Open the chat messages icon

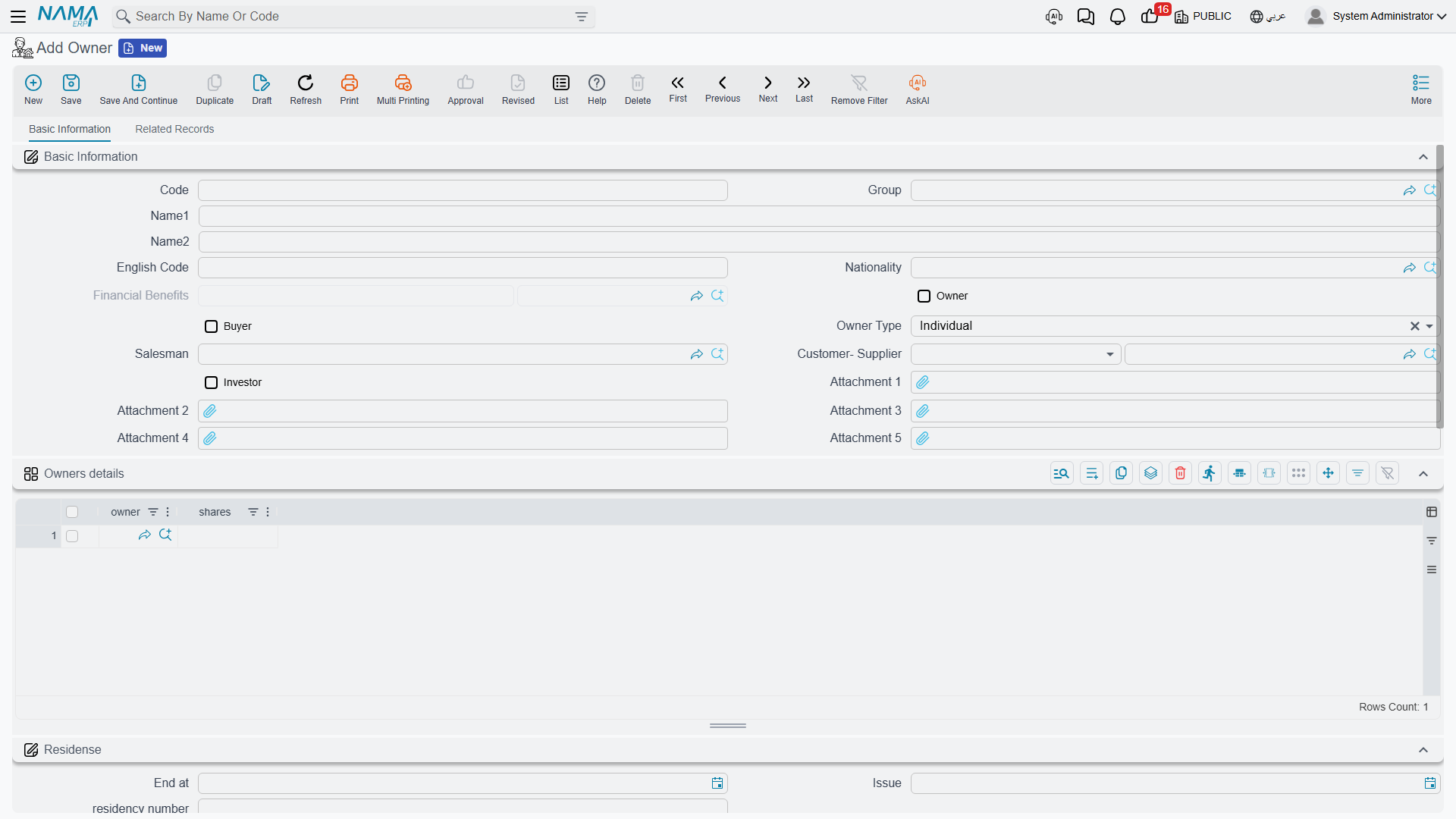pyautogui.click(x=1086, y=16)
